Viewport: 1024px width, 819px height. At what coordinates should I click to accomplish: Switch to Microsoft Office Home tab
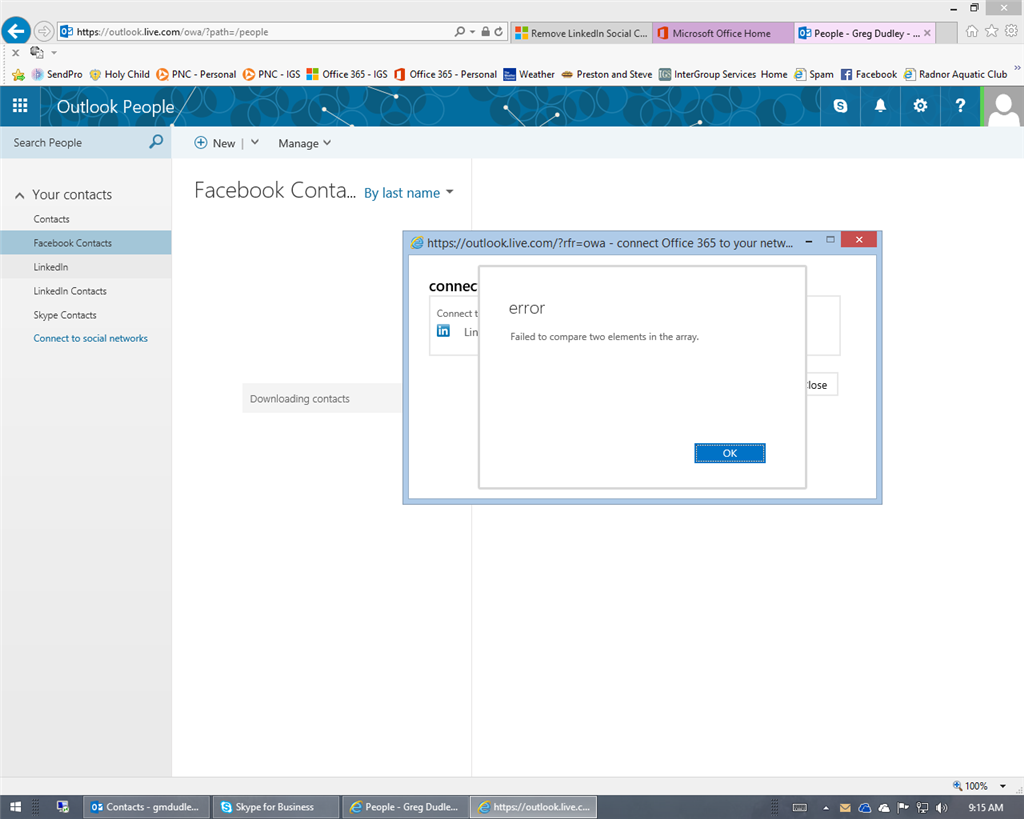pos(722,33)
